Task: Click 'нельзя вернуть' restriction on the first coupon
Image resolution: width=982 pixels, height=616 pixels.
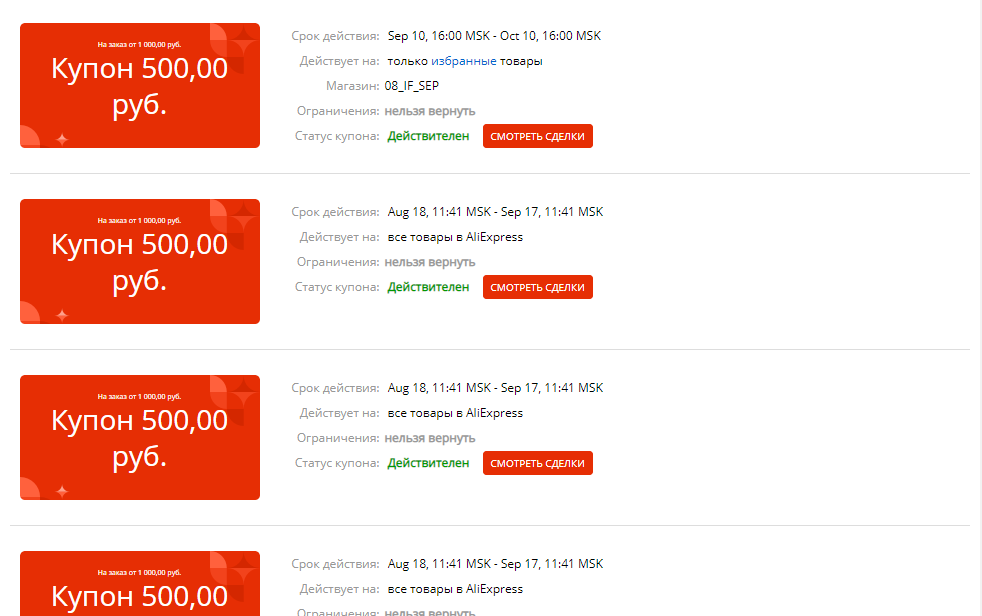Action: pos(430,111)
